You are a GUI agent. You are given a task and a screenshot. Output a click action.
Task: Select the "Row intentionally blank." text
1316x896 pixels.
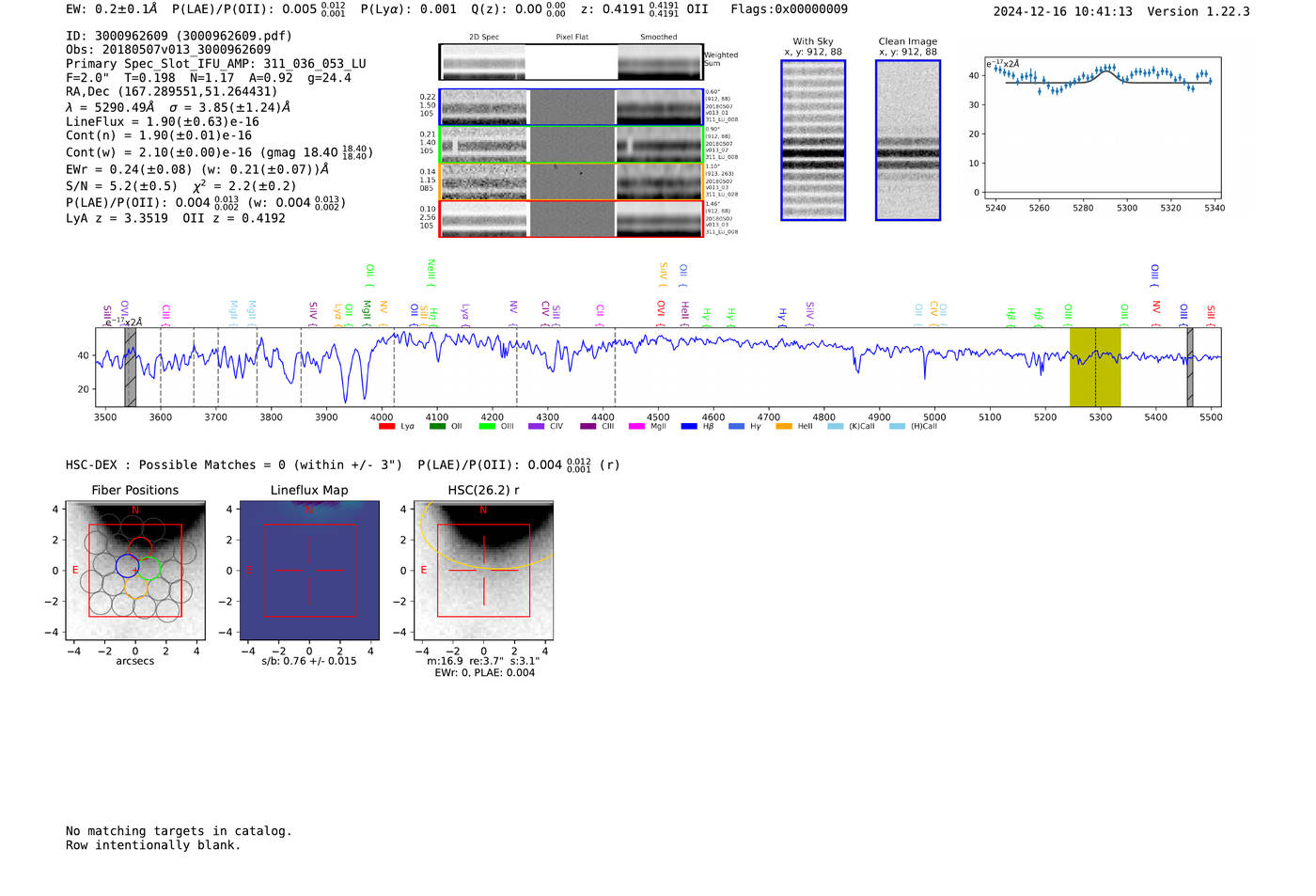(x=153, y=845)
